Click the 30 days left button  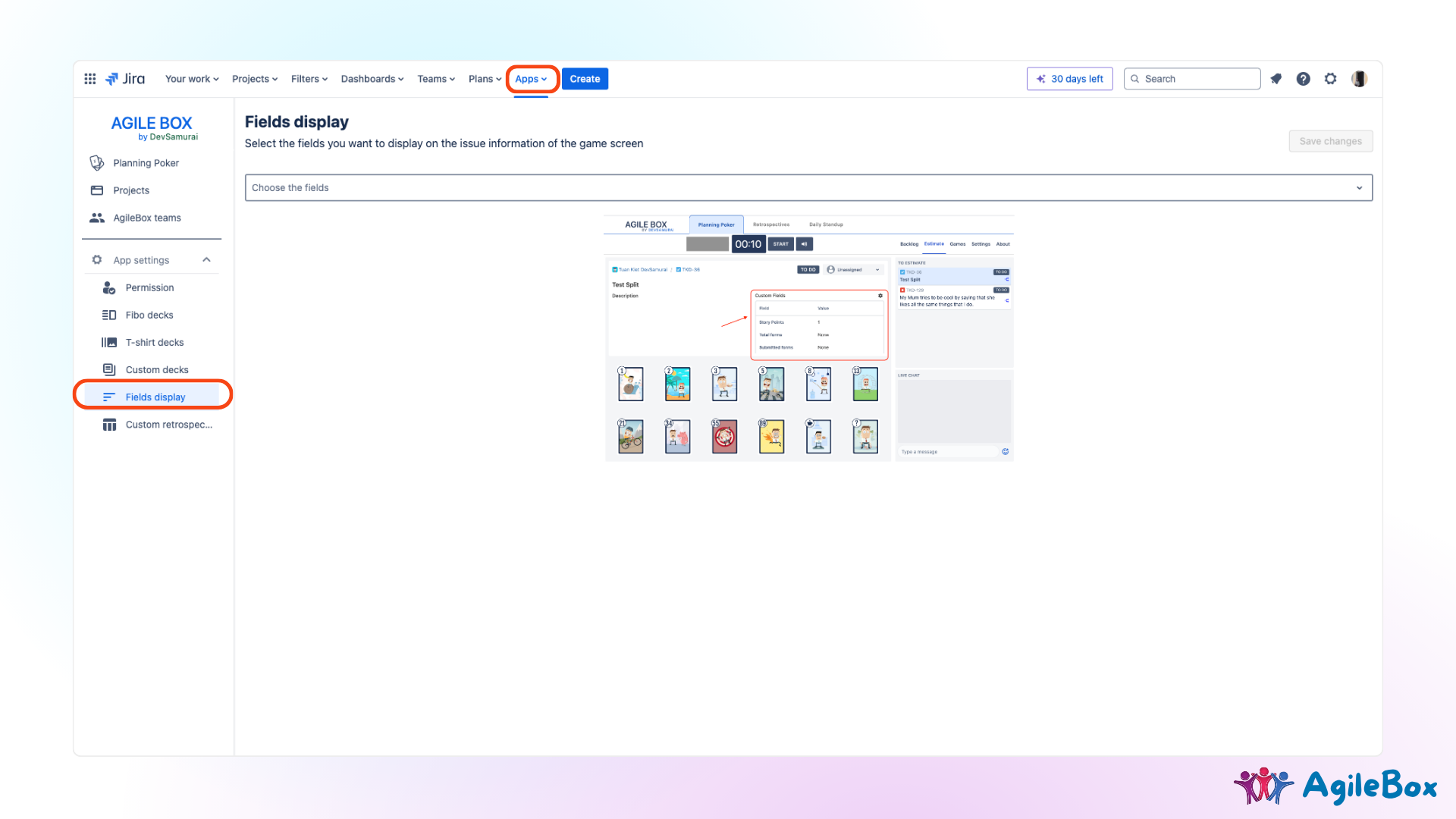tap(1069, 79)
